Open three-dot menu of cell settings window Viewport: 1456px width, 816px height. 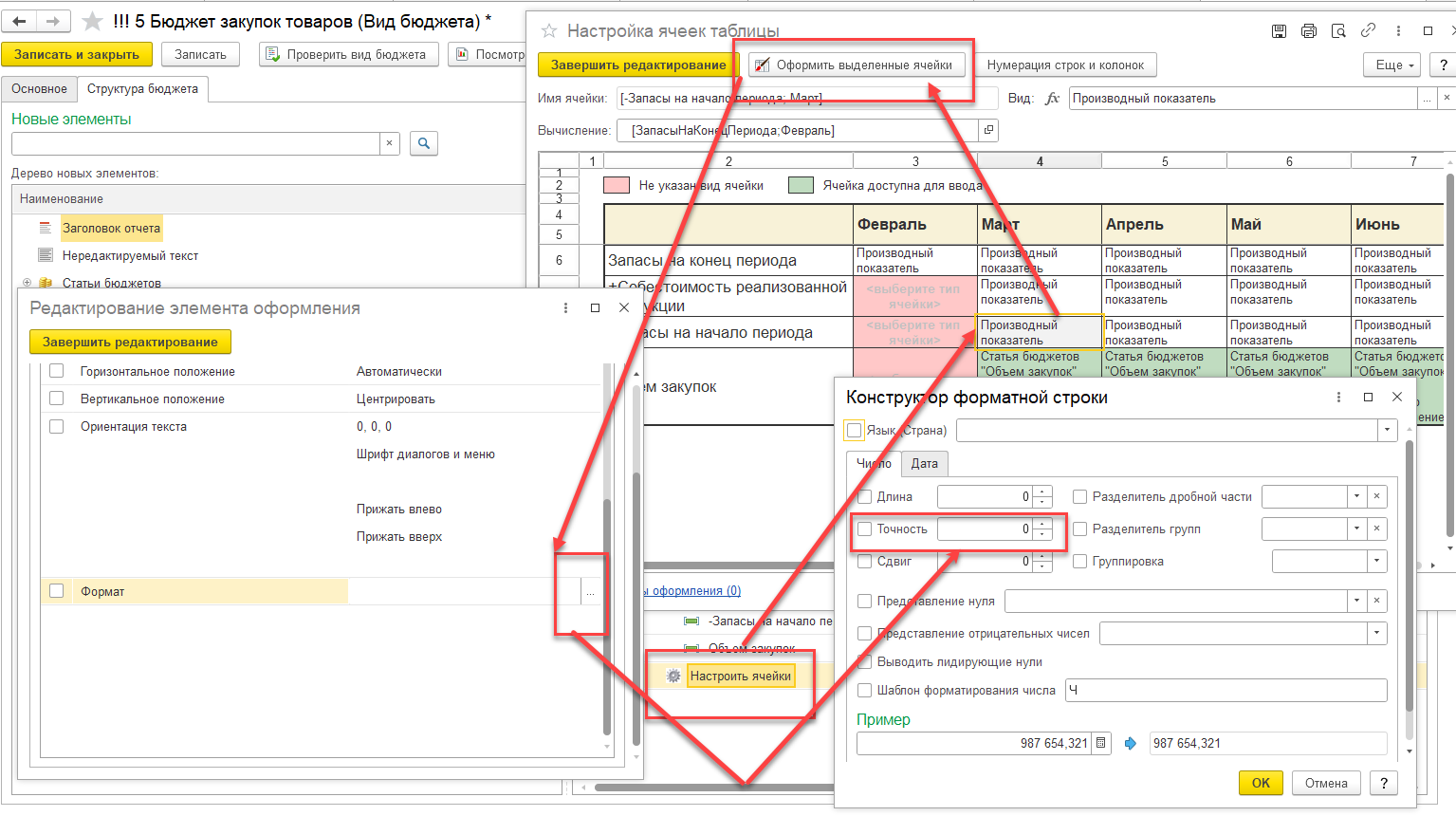[1398, 31]
